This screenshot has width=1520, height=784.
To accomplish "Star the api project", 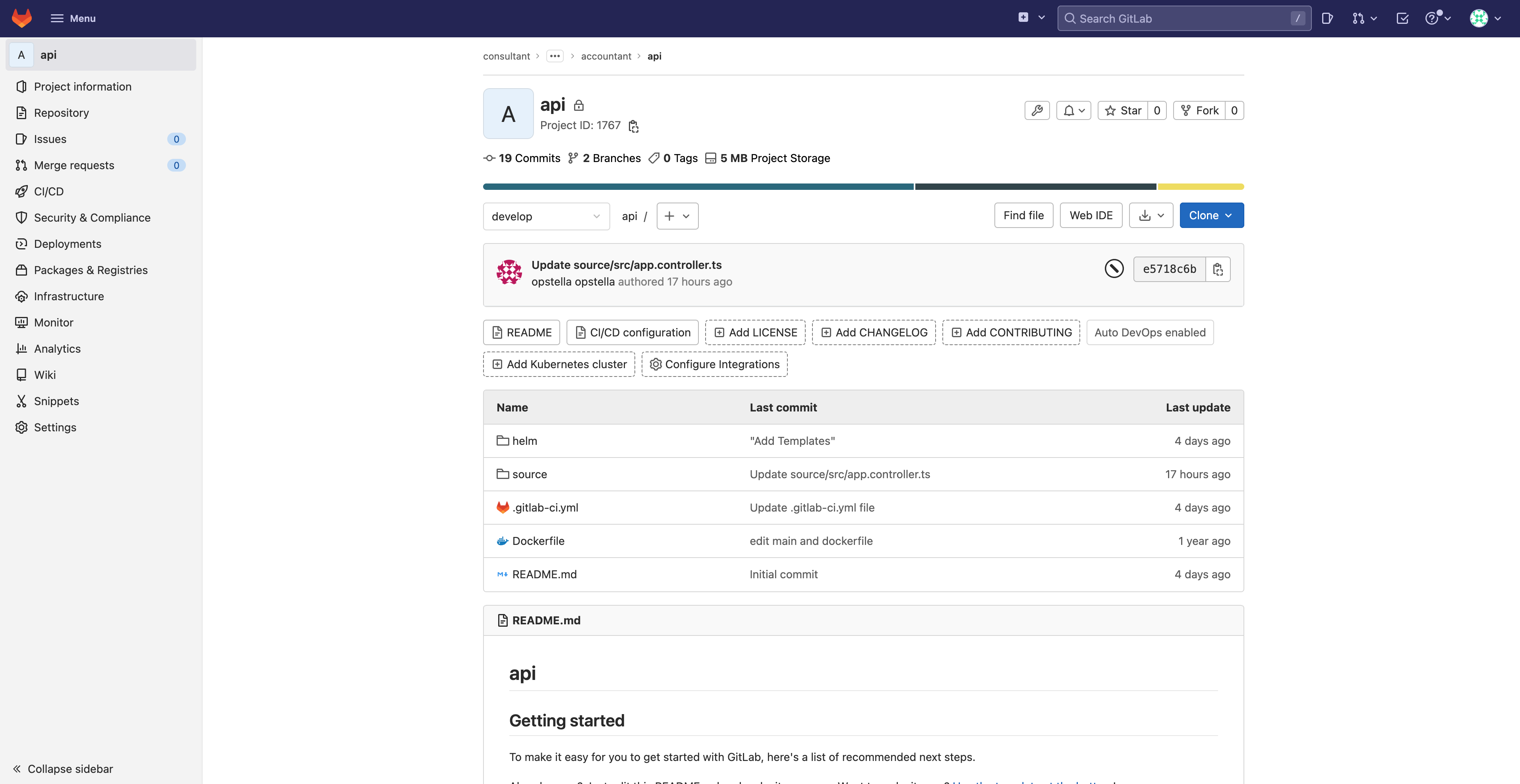I will point(1123,110).
